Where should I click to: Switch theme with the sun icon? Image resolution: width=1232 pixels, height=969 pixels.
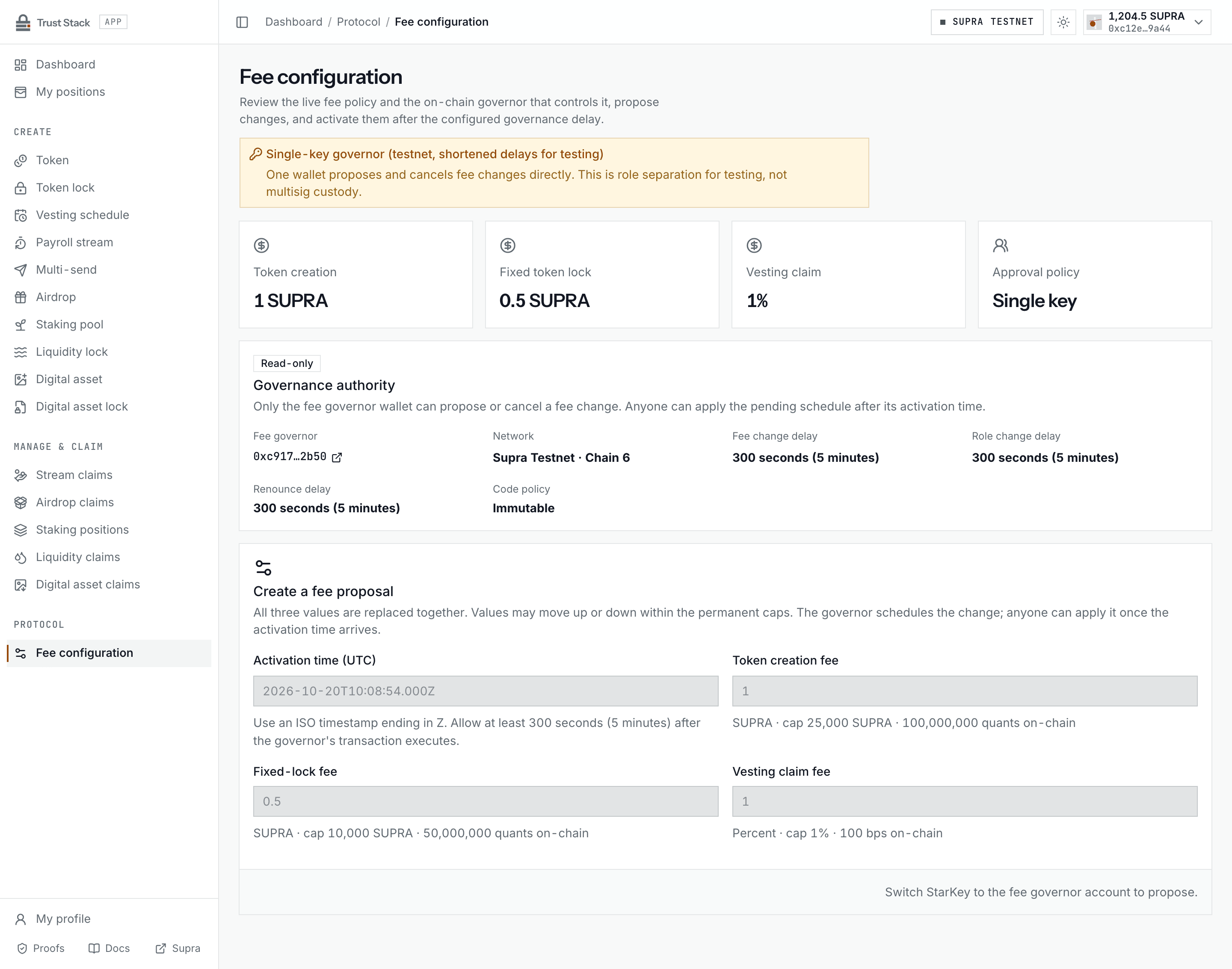[x=1063, y=22]
